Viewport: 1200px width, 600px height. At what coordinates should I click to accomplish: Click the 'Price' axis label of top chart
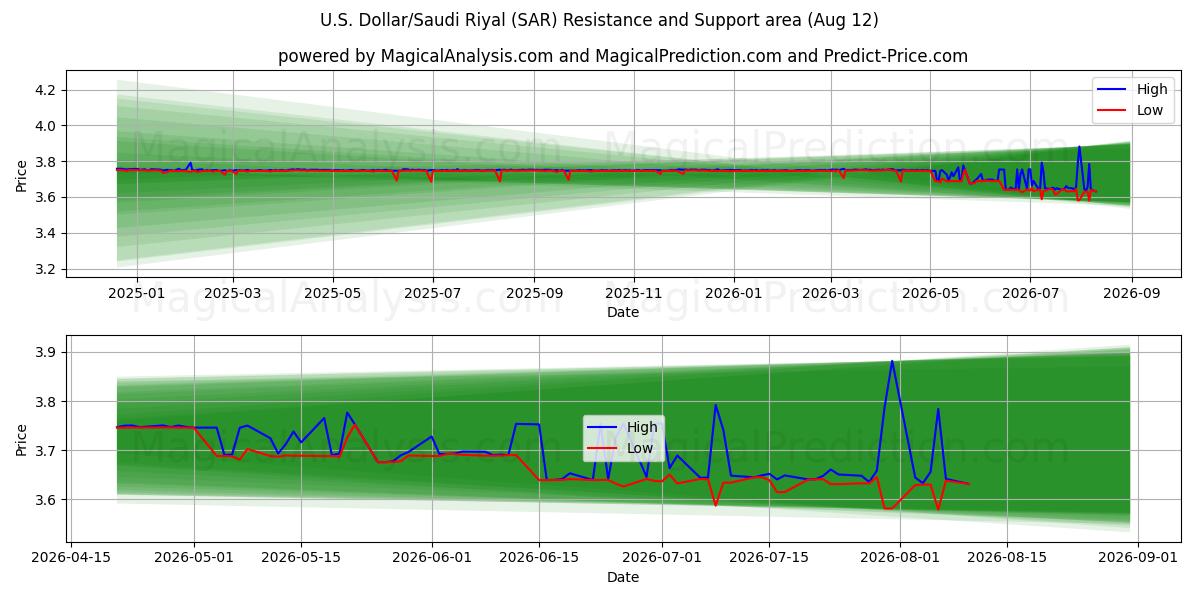click(x=21, y=175)
